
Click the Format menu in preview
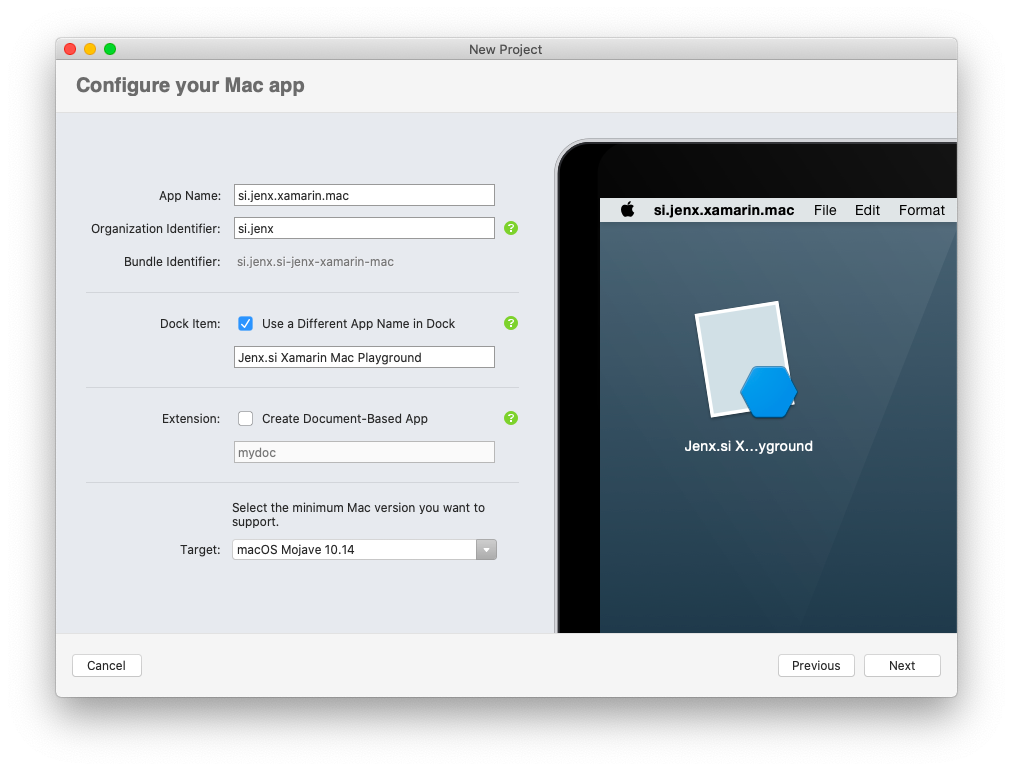tap(921, 210)
